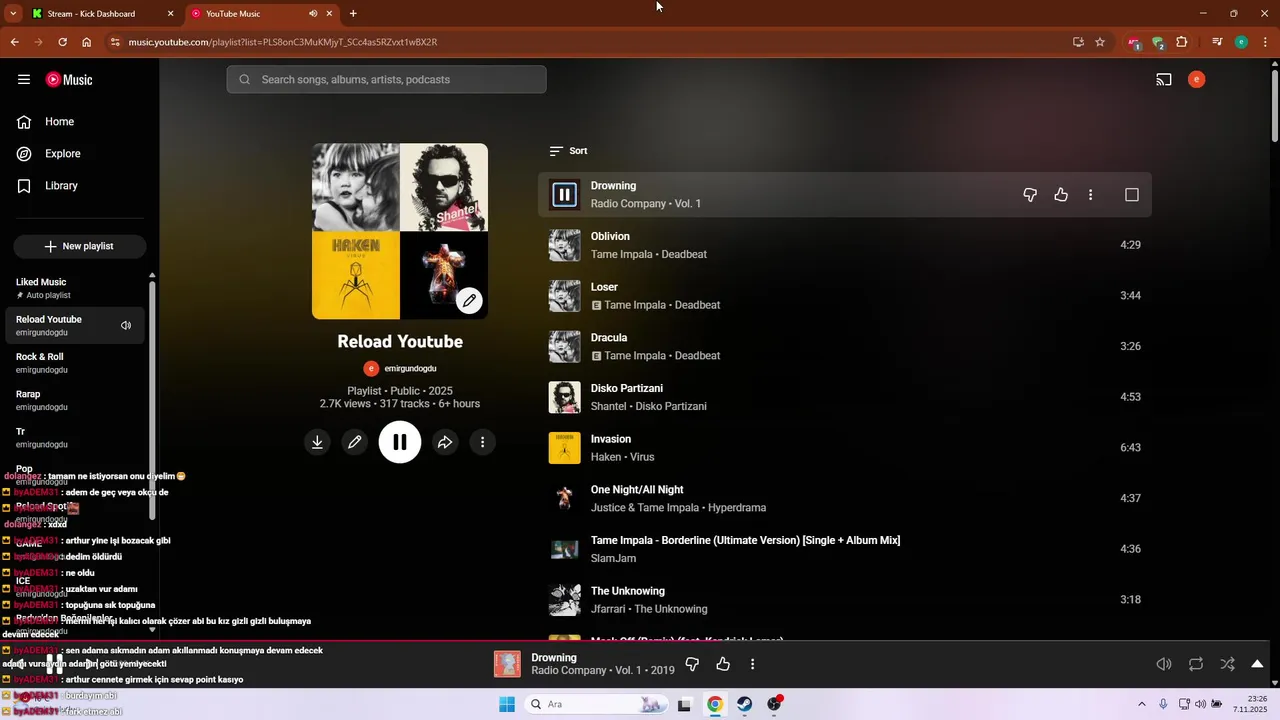Like the Drowning track in the list
This screenshot has height=720, width=1280.
[1061, 195]
